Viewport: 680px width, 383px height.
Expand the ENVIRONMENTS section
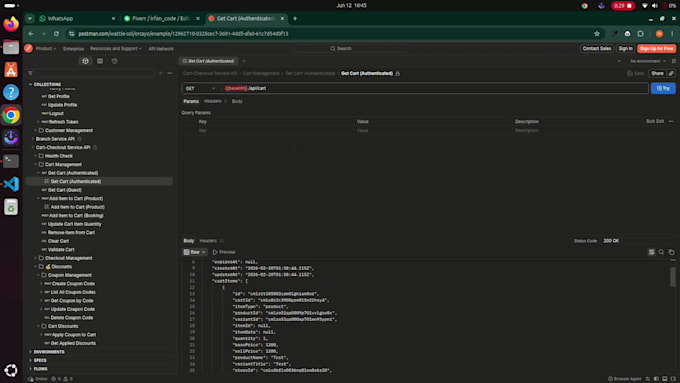coord(30,352)
